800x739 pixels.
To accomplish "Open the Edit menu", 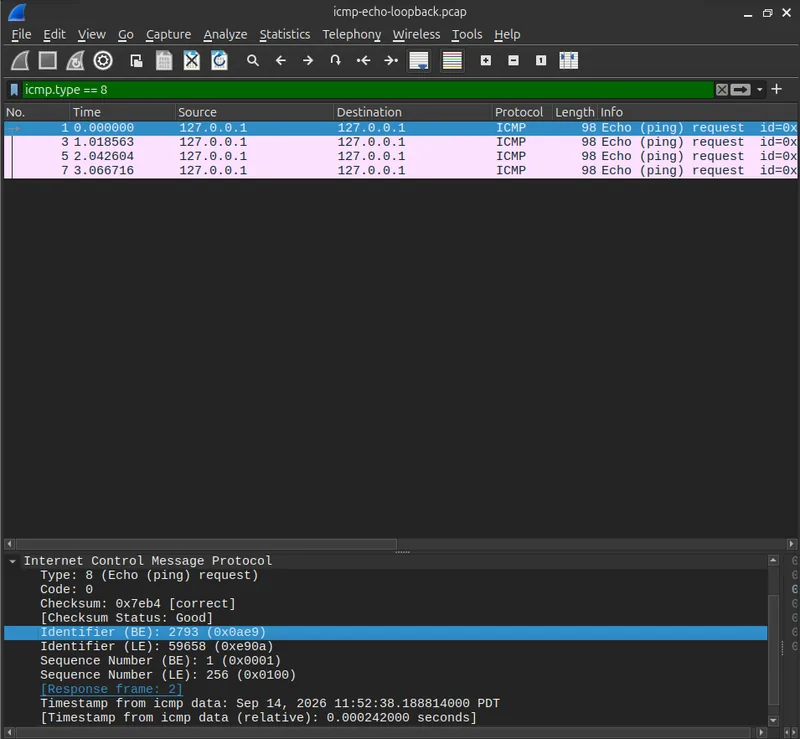I will tap(54, 34).
